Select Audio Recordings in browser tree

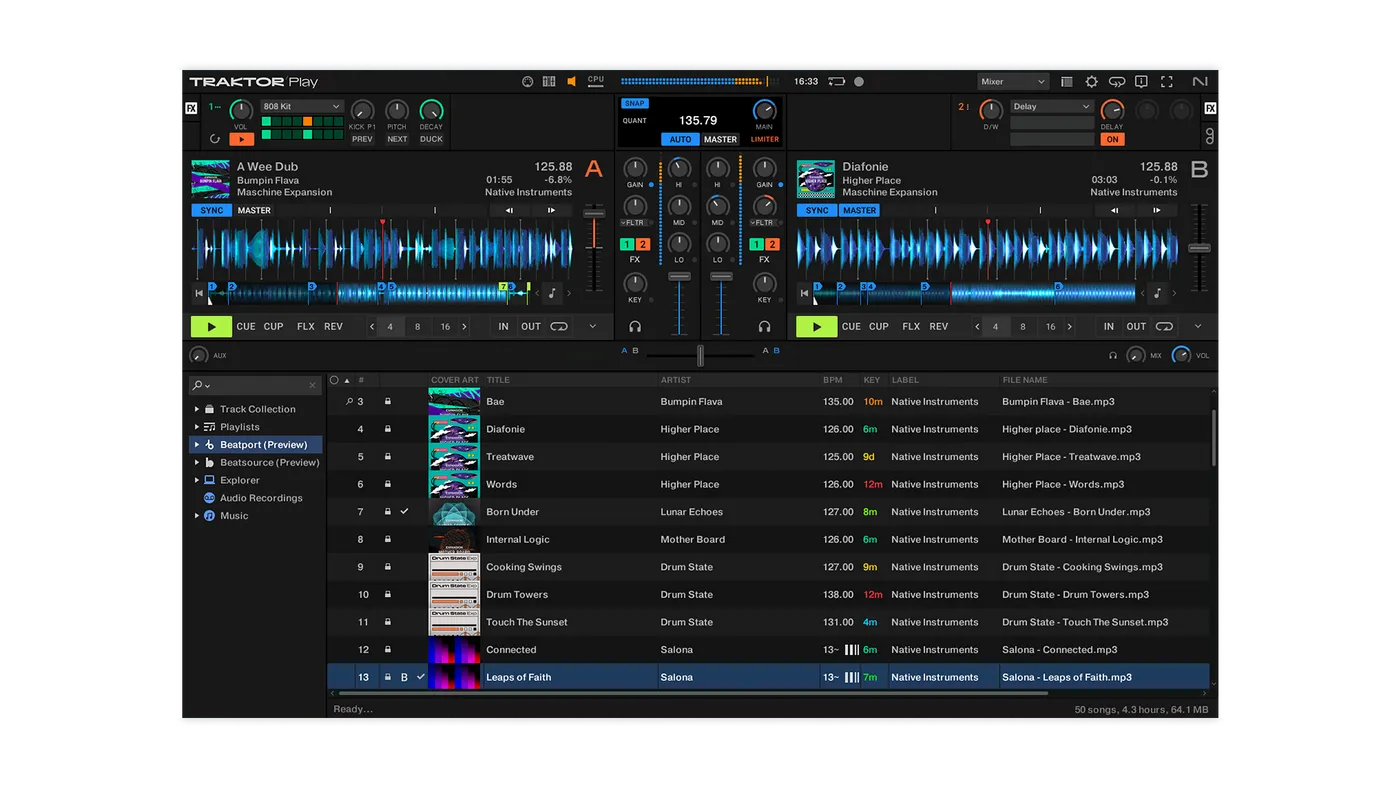(x=261, y=498)
